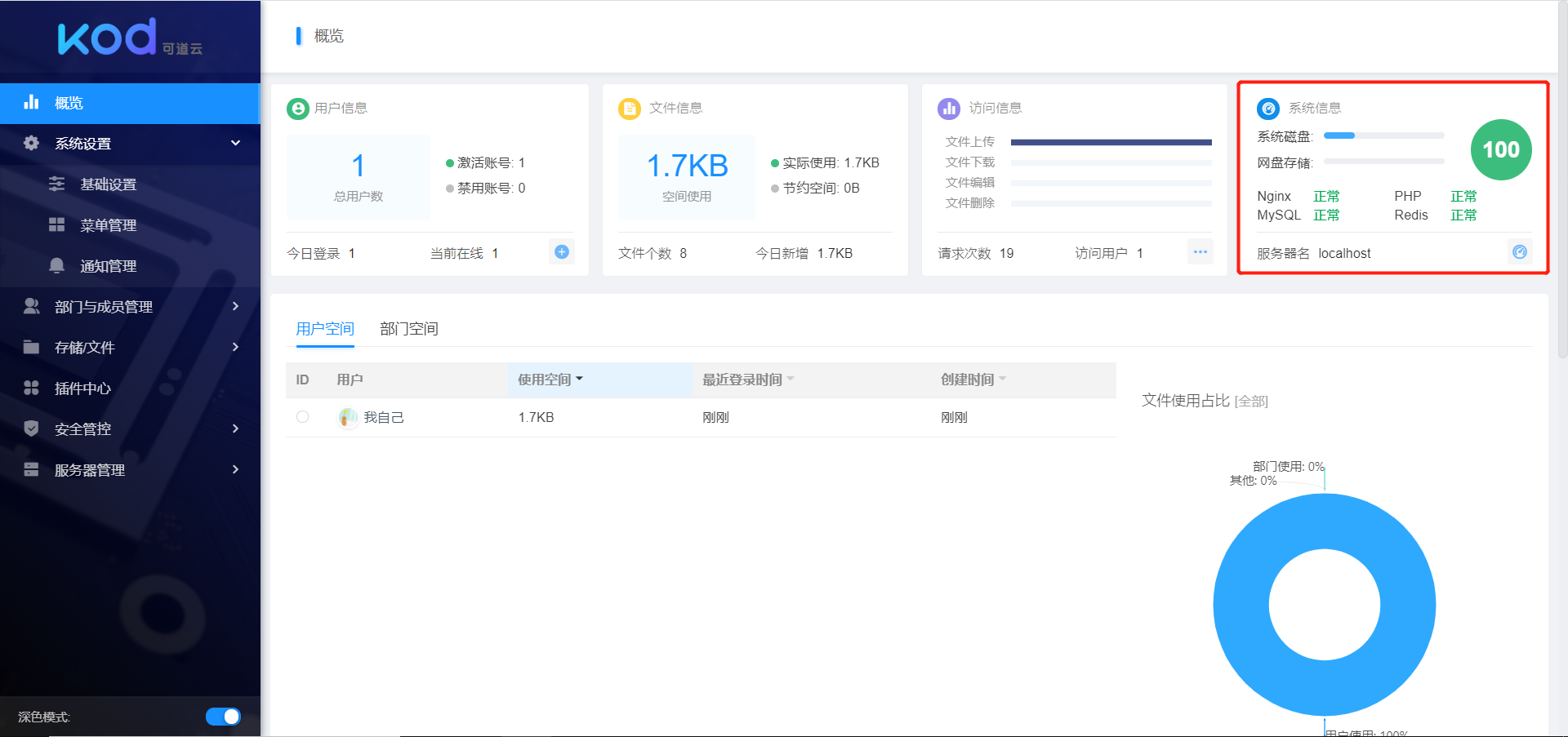Click Nginx 正常 status

(1298, 197)
